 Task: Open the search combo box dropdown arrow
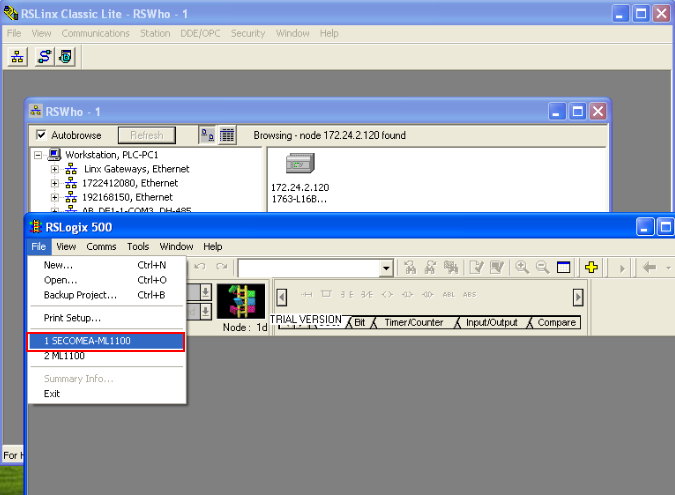coord(387,268)
